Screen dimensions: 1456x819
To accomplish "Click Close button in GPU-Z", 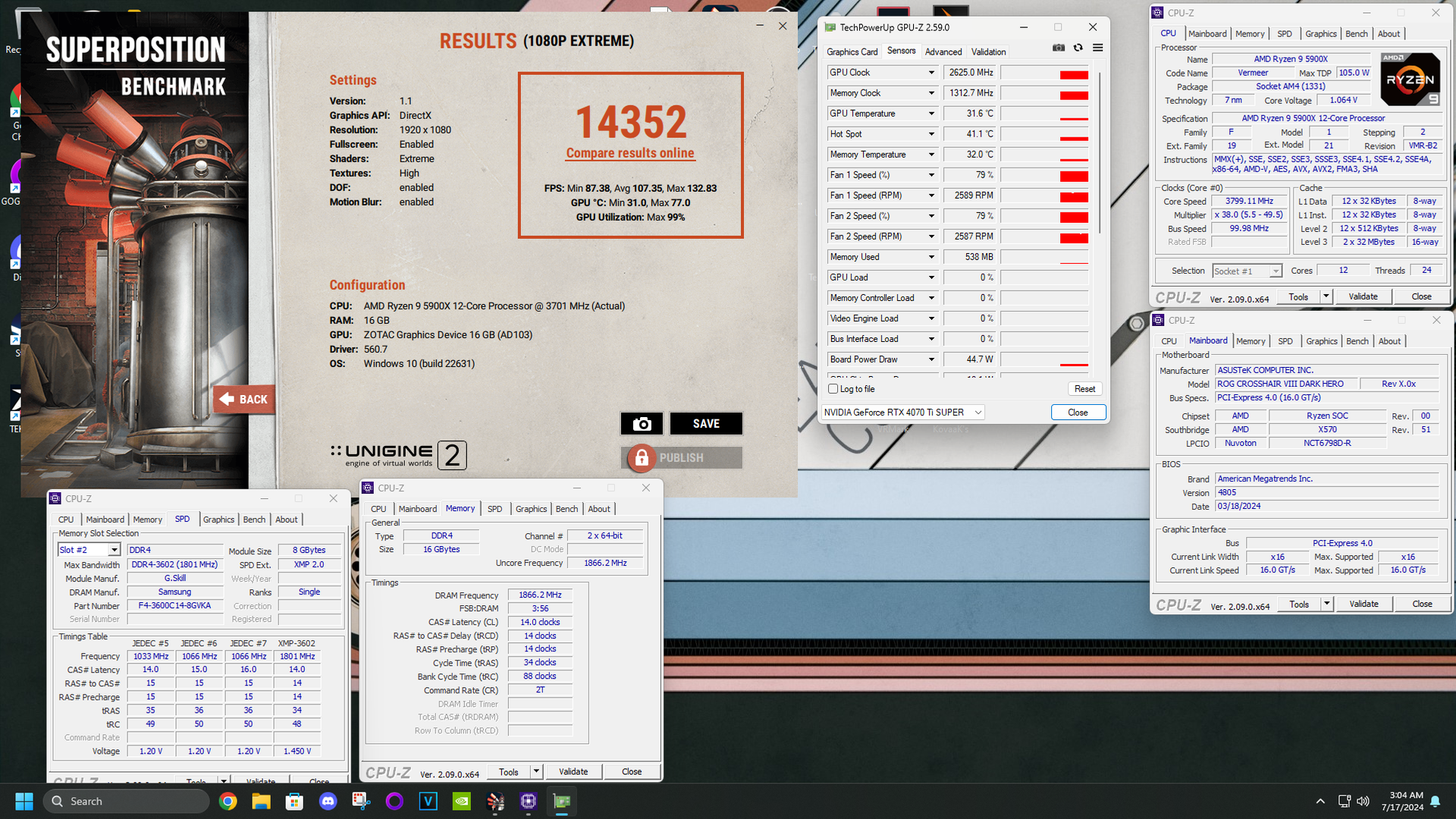I will pyautogui.click(x=1078, y=413).
